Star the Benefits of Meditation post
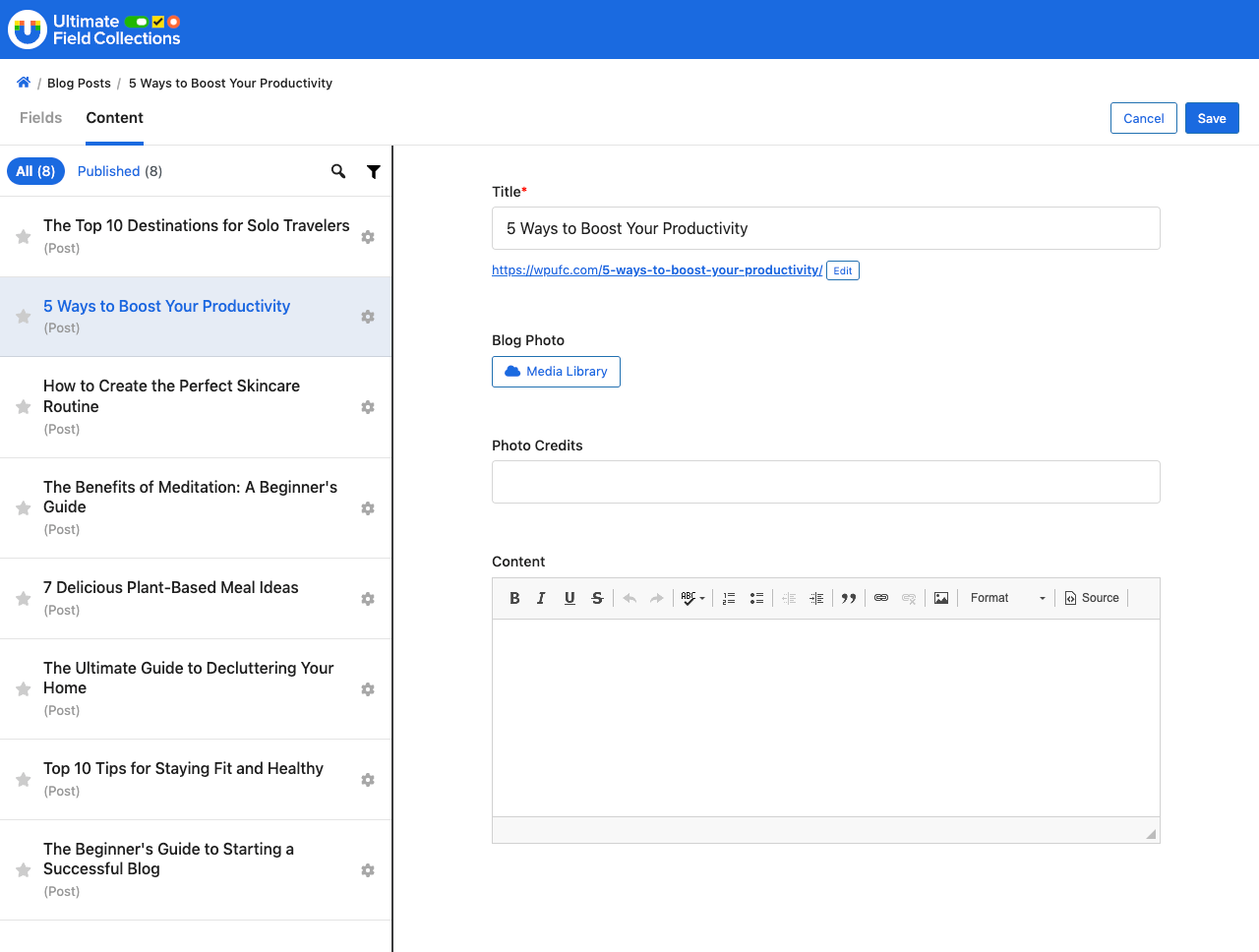The image size is (1259, 952). (x=24, y=508)
